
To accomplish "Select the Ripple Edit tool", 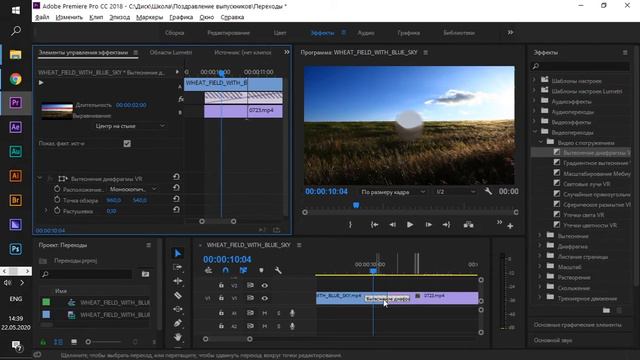I will pos(178,281).
